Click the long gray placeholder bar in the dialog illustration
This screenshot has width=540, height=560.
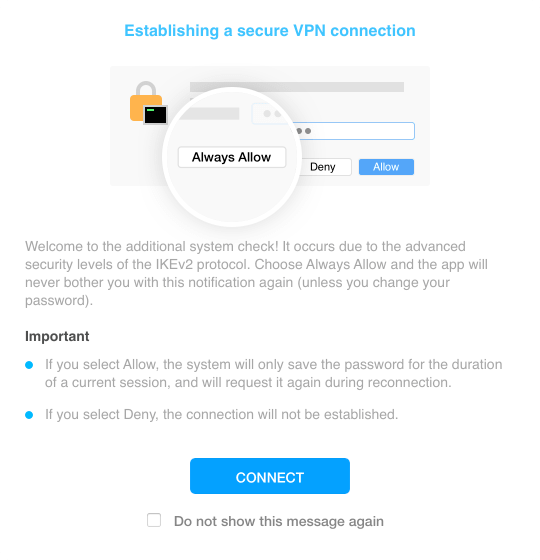pos(297,87)
